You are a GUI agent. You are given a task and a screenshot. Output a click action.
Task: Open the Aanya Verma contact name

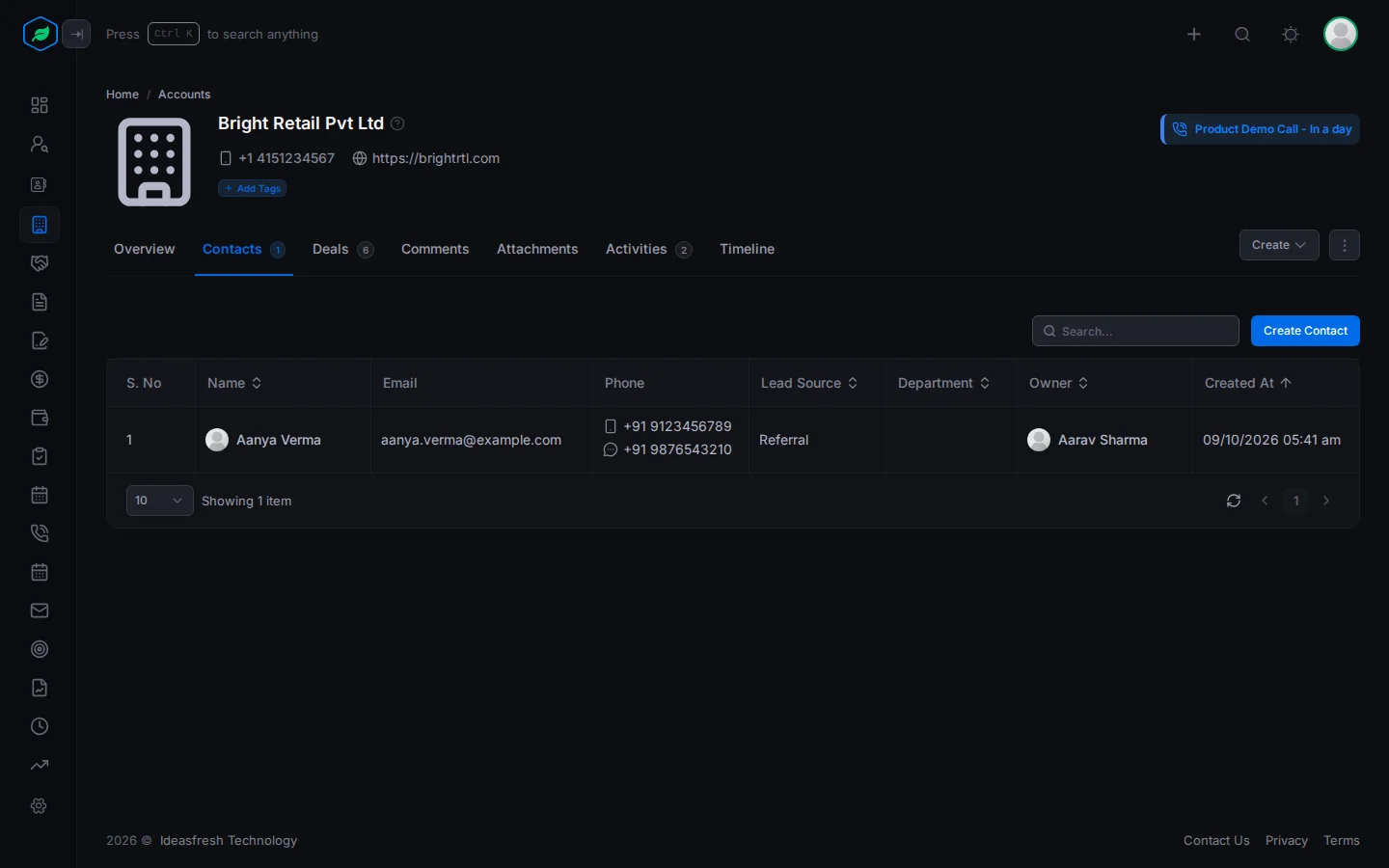279,440
